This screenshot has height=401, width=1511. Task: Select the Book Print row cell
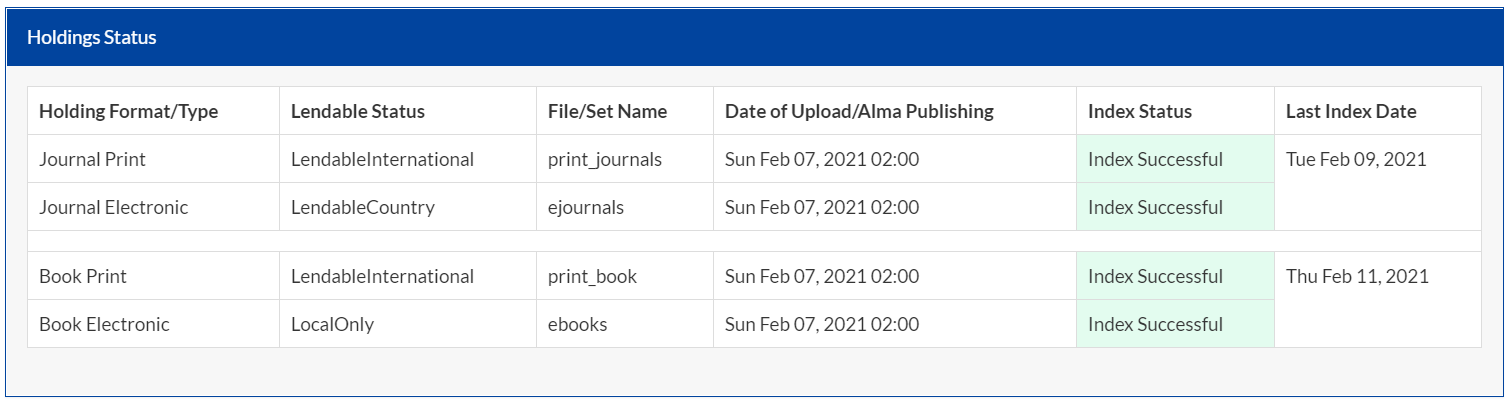point(83,276)
